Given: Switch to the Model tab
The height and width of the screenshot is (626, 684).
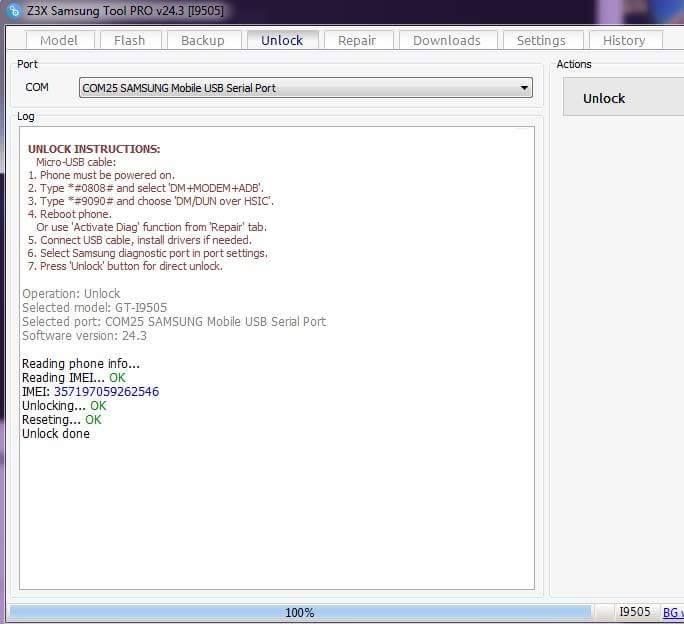Looking at the screenshot, I should pyautogui.click(x=59, y=41).
